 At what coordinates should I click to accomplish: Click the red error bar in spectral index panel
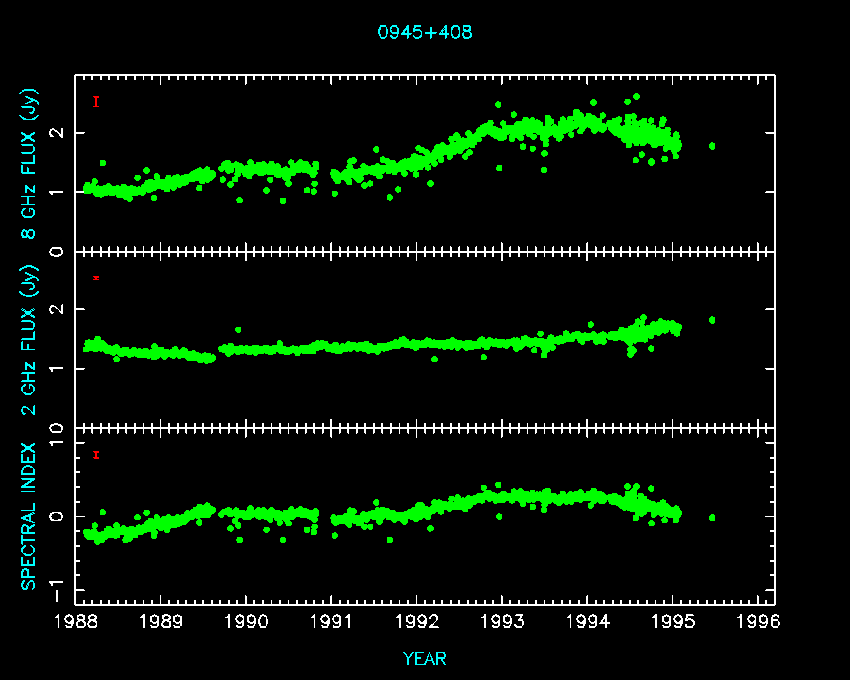pos(96,455)
